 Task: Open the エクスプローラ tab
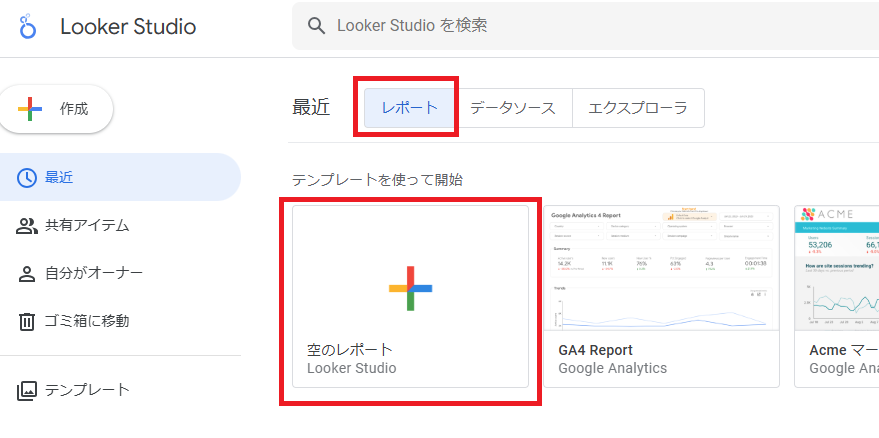click(x=638, y=108)
